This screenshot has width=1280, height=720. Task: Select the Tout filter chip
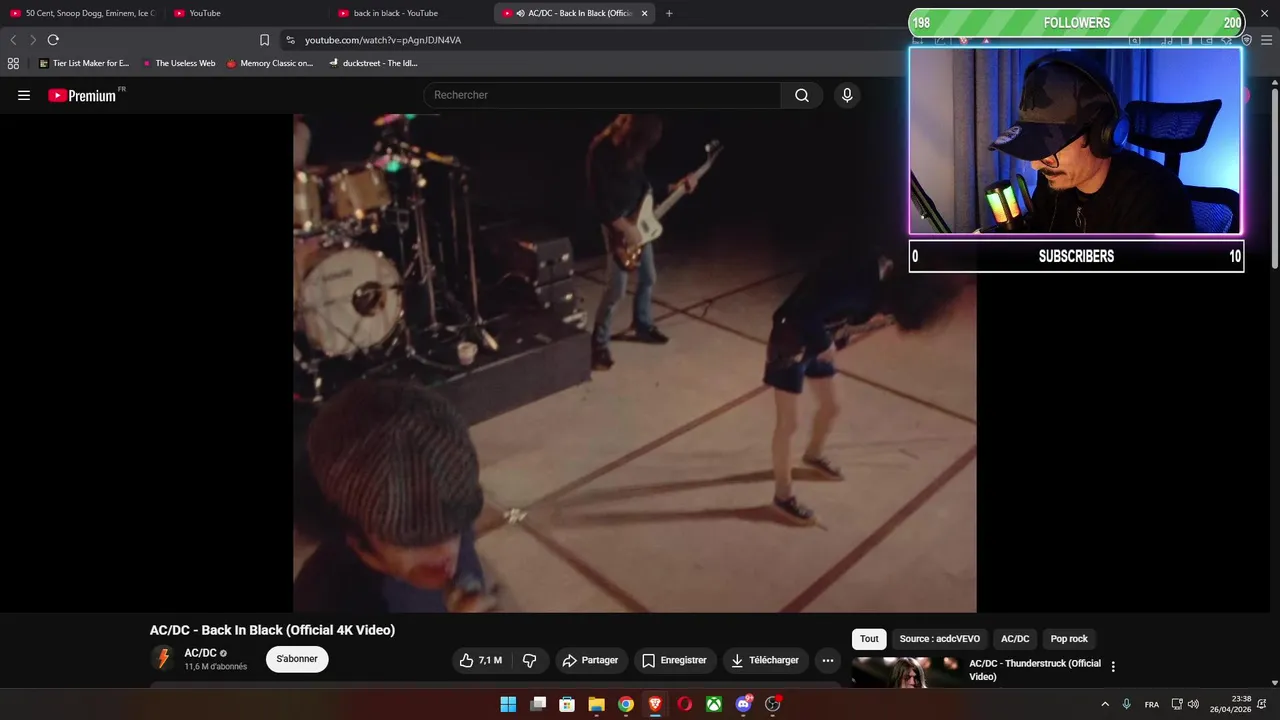[x=869, y=639]
